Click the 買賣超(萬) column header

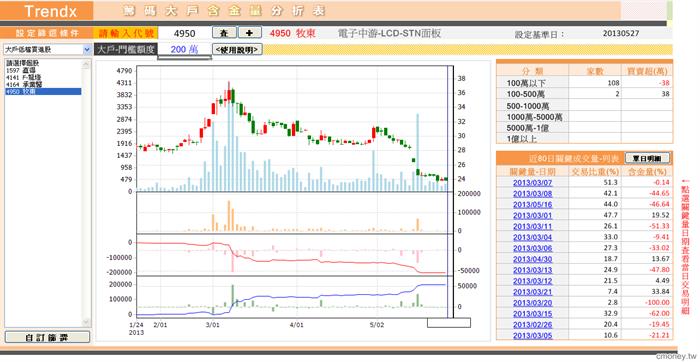(646, 71)
